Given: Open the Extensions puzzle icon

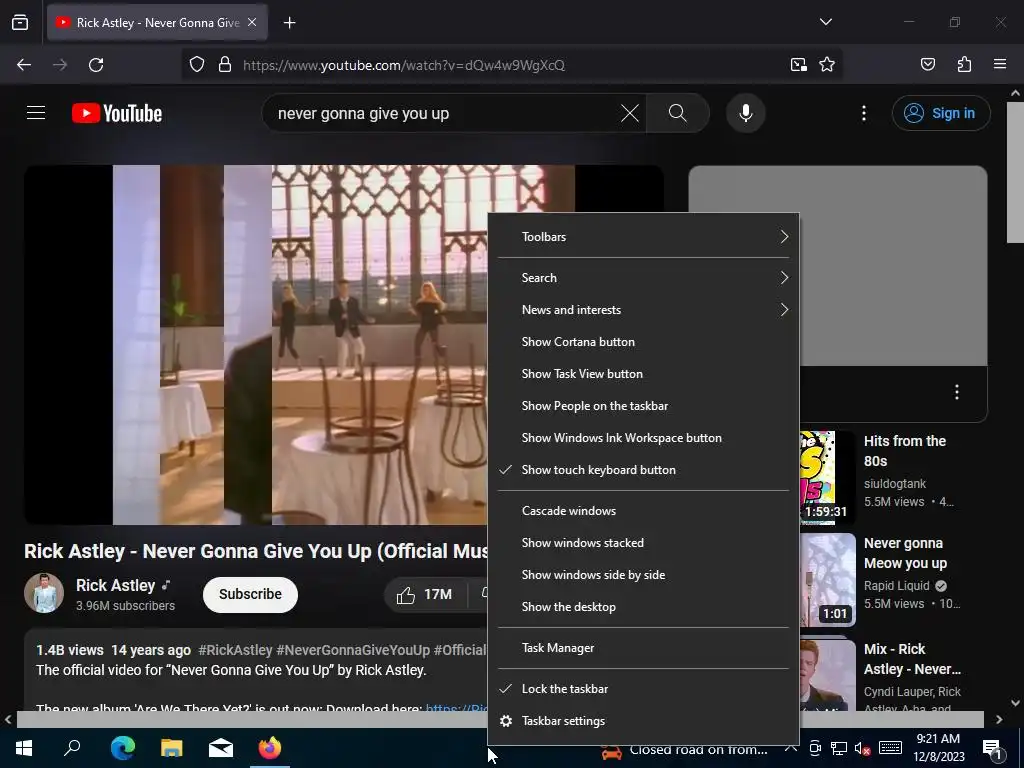Looking at the screenshot, I should (964, 64).
